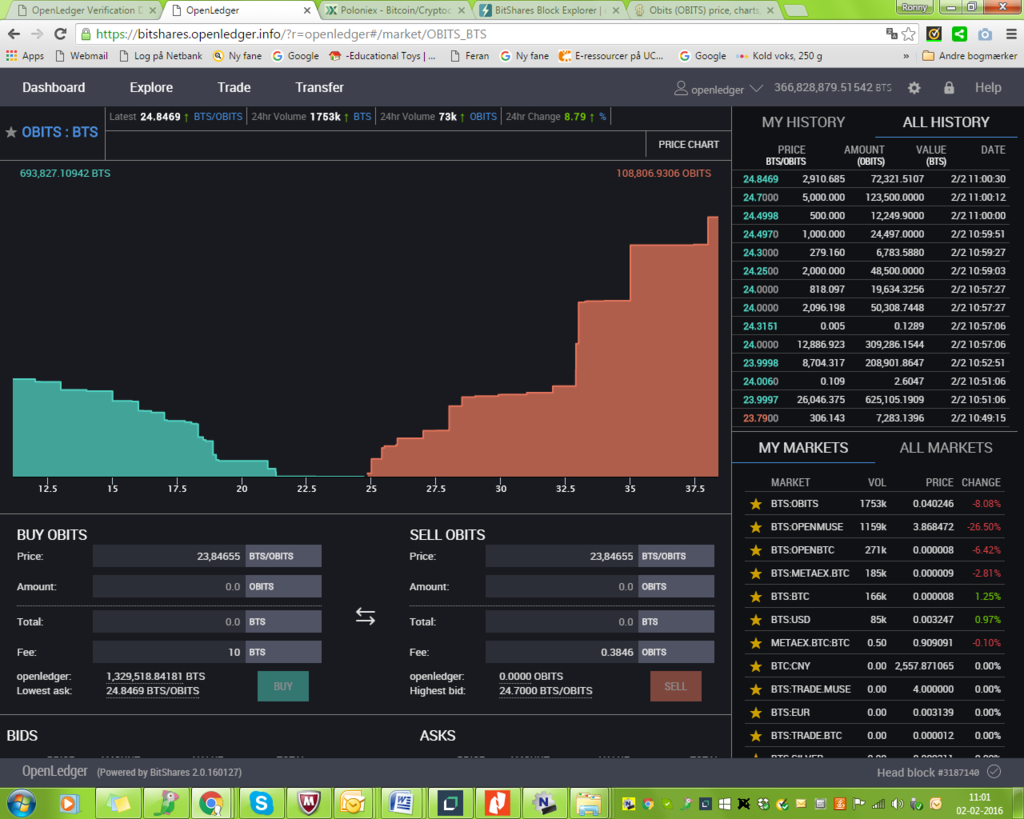1024x819 pixels.
Task: Reload the page with refresh icon
Action: (x=60, y=34)
